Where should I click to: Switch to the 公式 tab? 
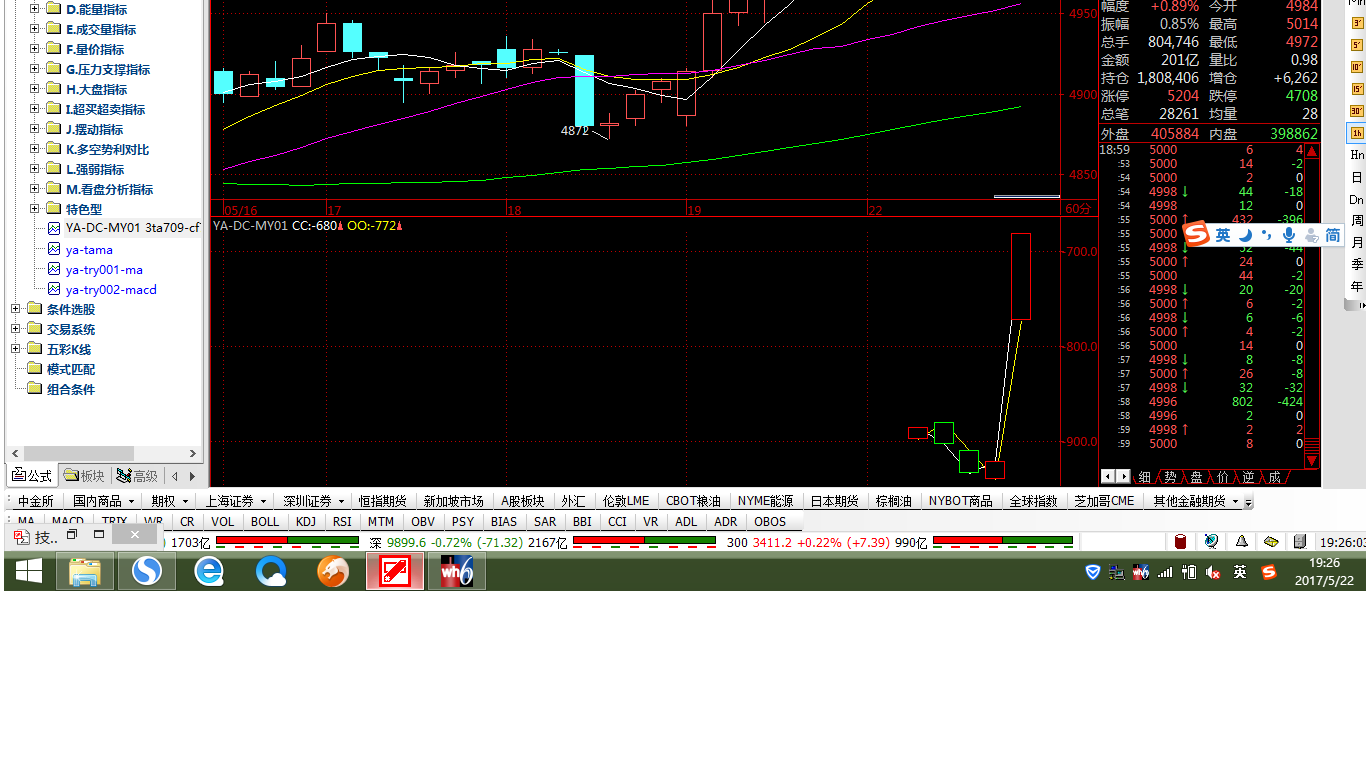point(32,476)
